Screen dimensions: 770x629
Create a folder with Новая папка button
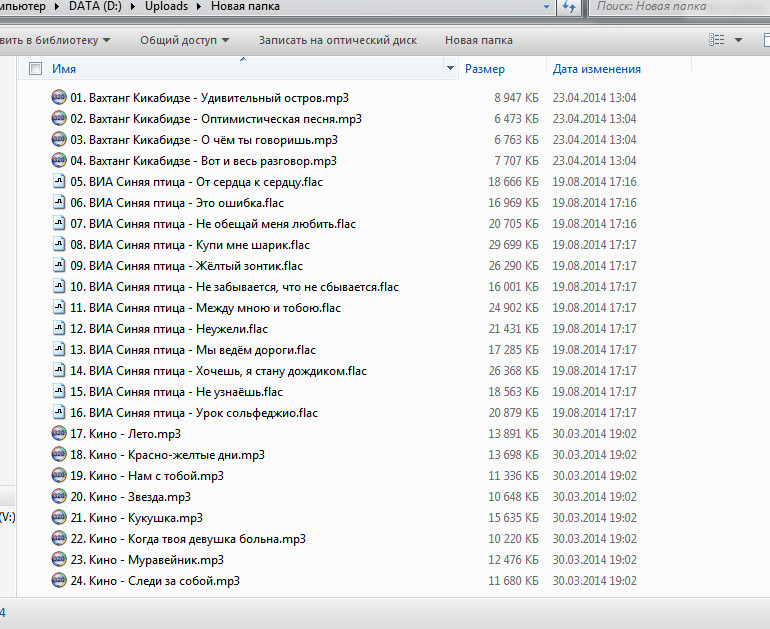click(478, 41)
